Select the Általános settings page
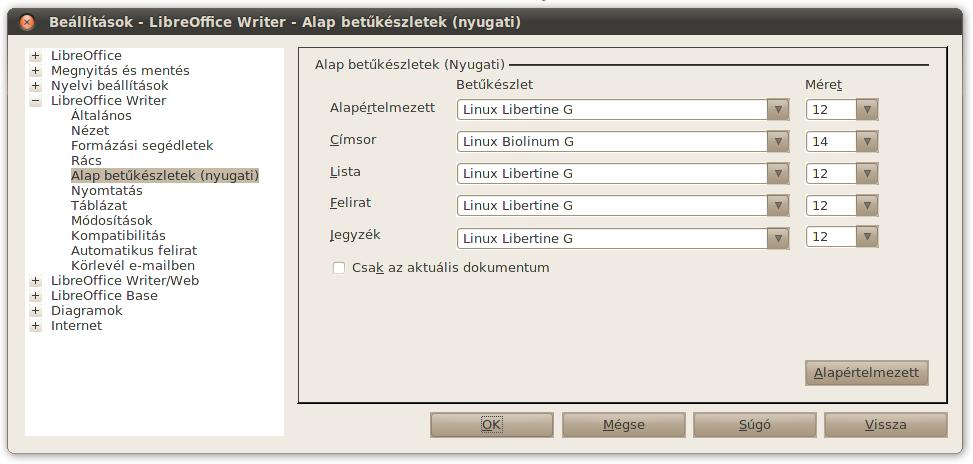 tap(101, 115)
